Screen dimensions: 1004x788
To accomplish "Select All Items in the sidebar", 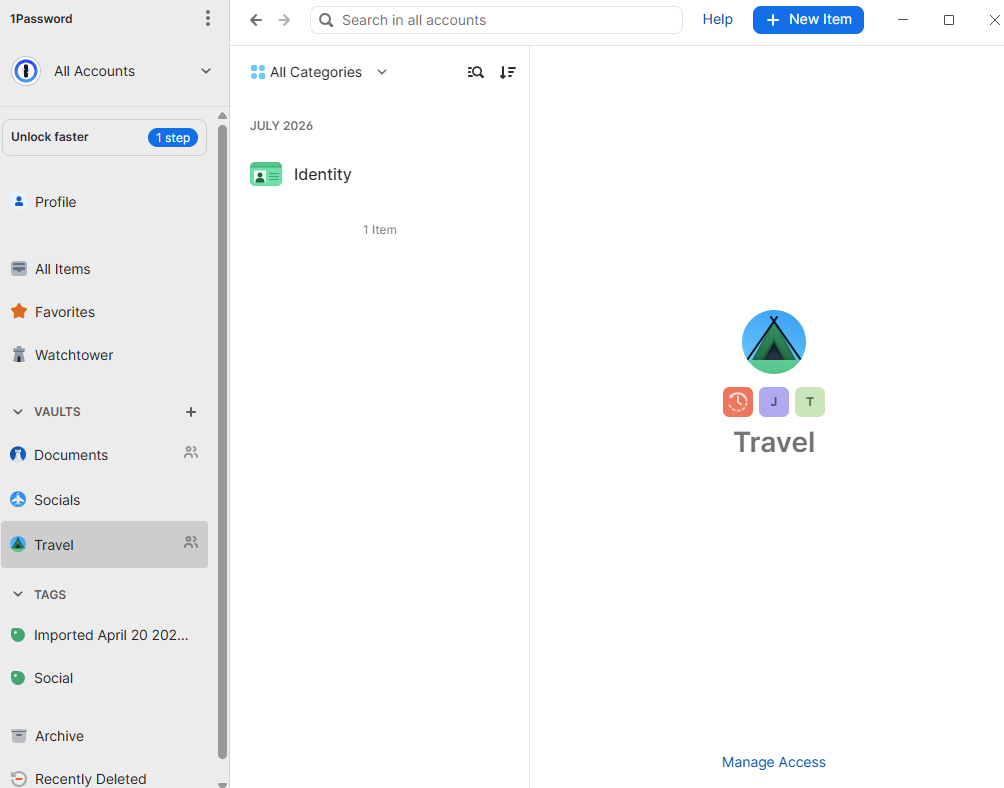I will 104,269.
